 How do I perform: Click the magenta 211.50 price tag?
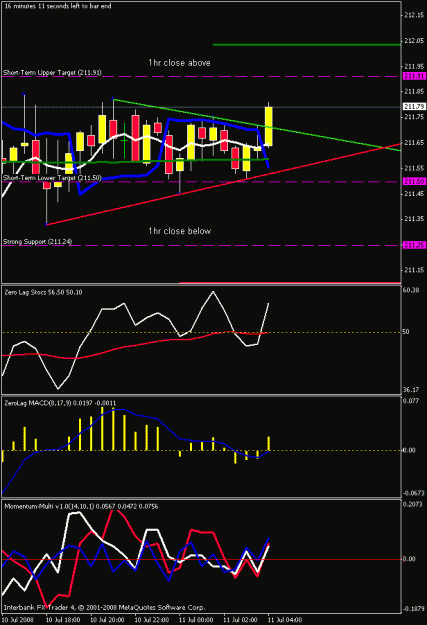(414, 181)
